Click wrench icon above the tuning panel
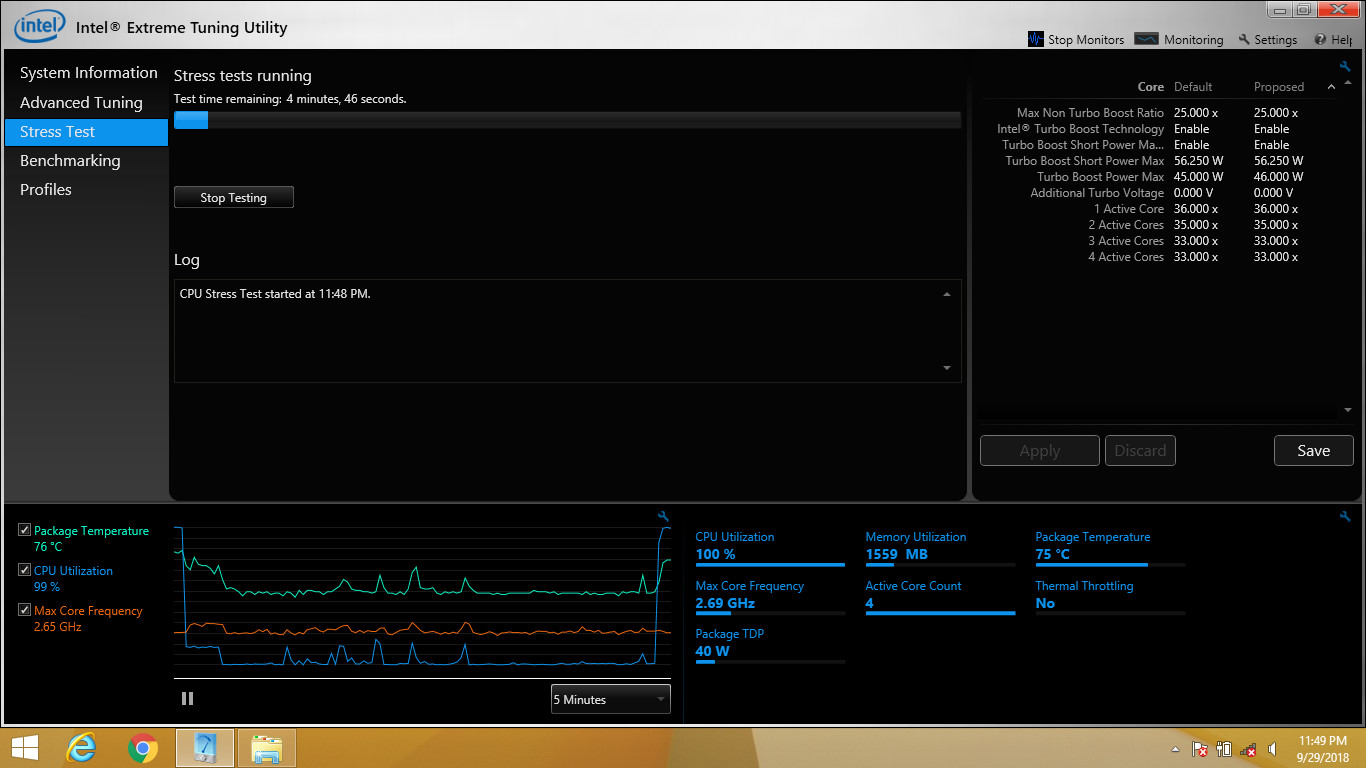Image resolution: width=1366 pixels, height=768 pixels. click(1345, 66)
